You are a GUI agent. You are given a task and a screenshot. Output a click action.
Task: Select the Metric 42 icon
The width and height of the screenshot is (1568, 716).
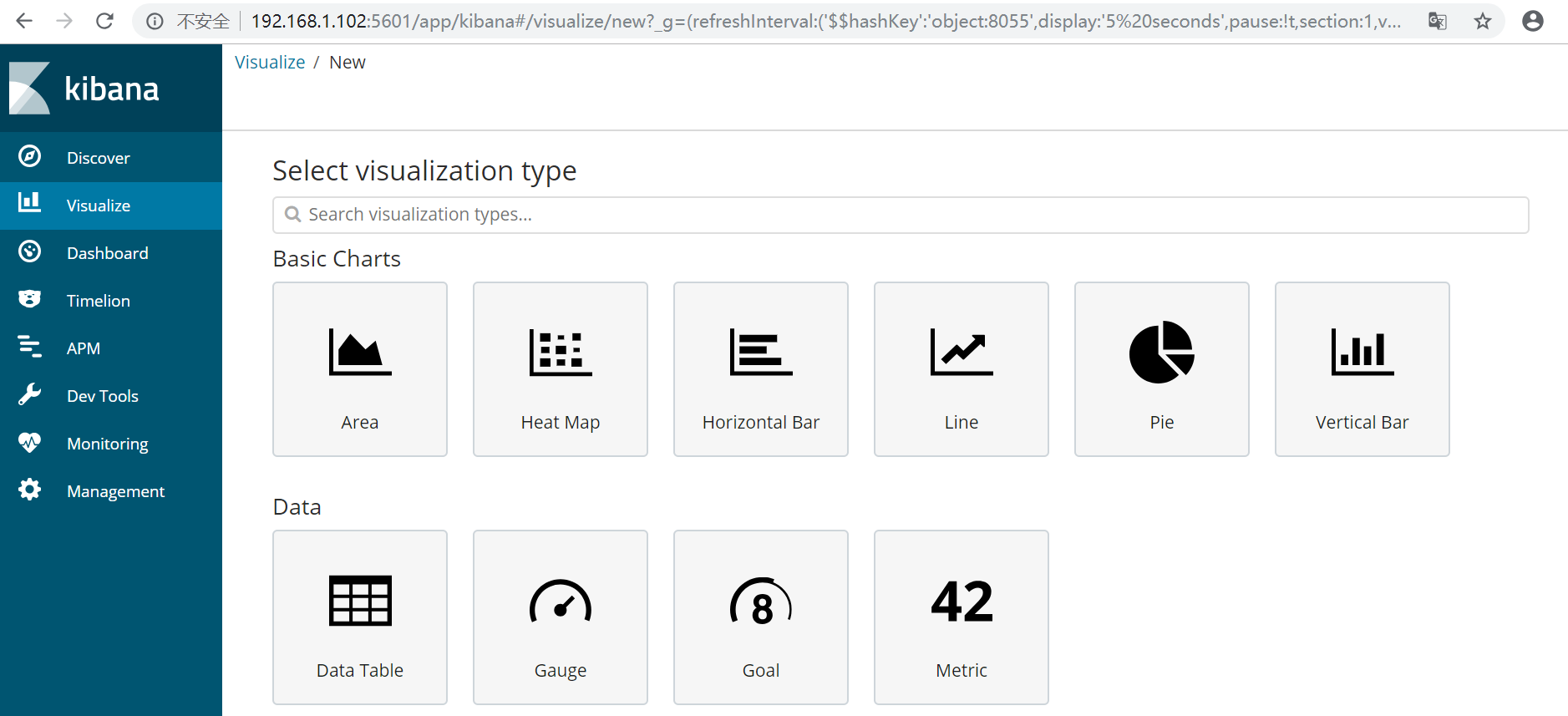962,601
